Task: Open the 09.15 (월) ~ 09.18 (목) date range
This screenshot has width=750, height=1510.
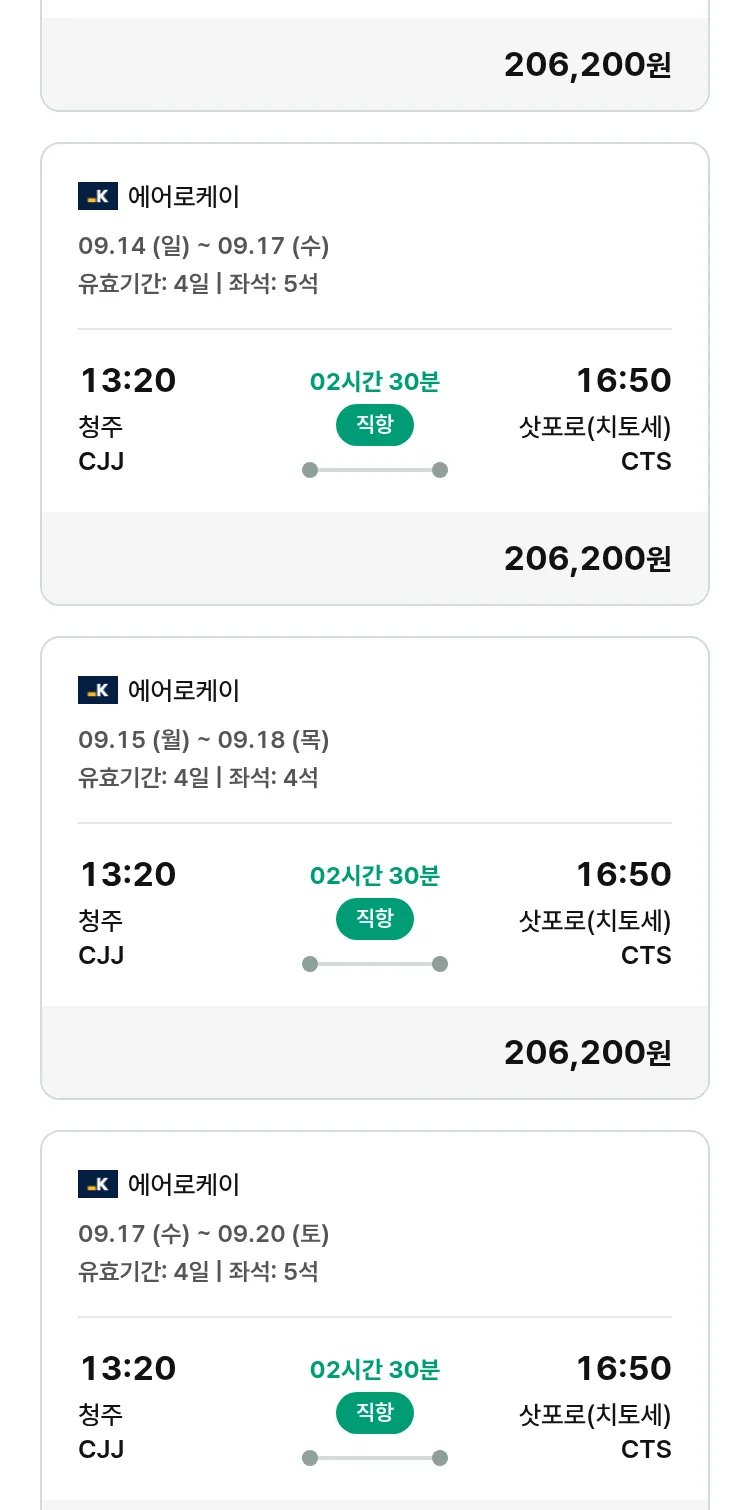Action: tap(203, 740)
